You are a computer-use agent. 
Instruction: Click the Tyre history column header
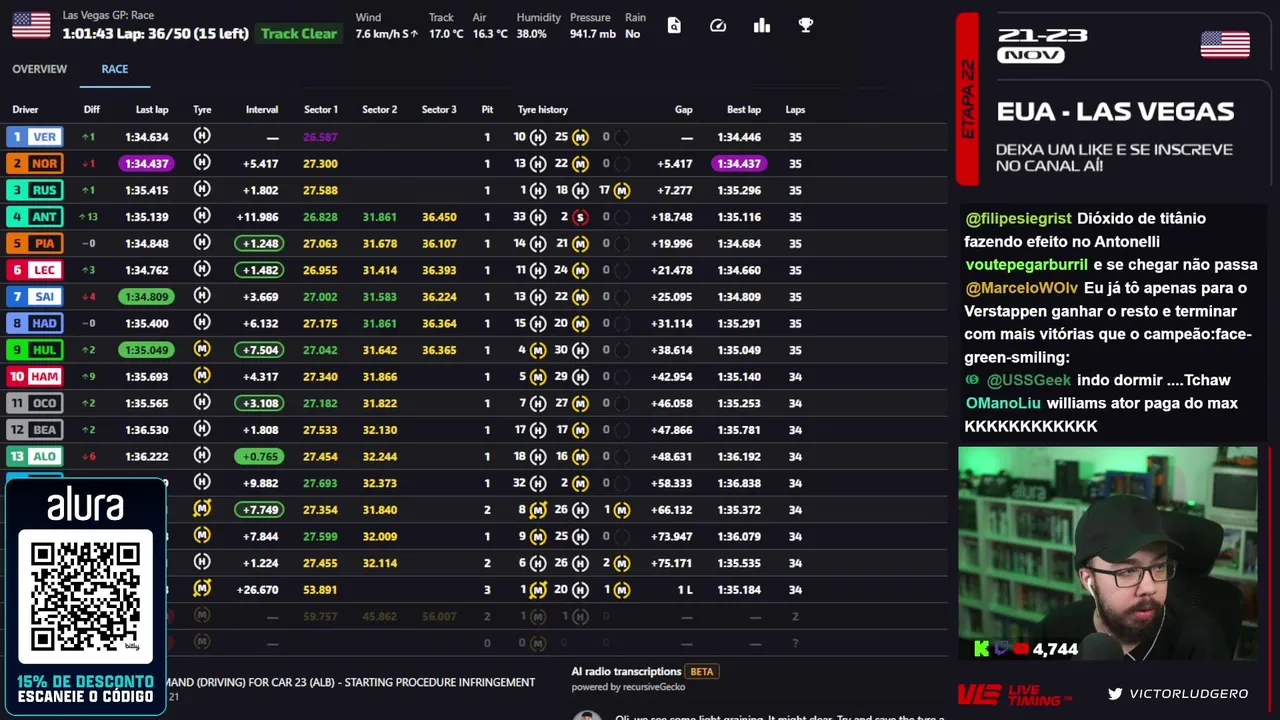coord(542,110)
